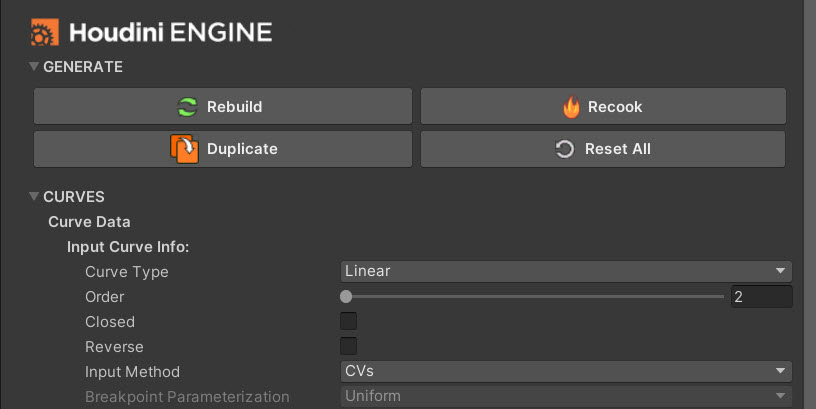This screenshot has height=409, width=816.
Task: Open the Input Method dropdown showing CVs
Action: click(x=566, y=371)
